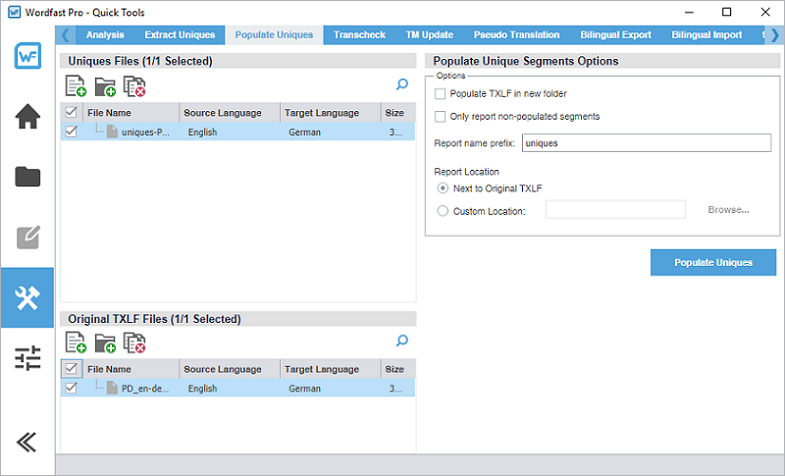Select Custom Location radio button
Screen dimensions: 785x476
(x=443, y=211)
